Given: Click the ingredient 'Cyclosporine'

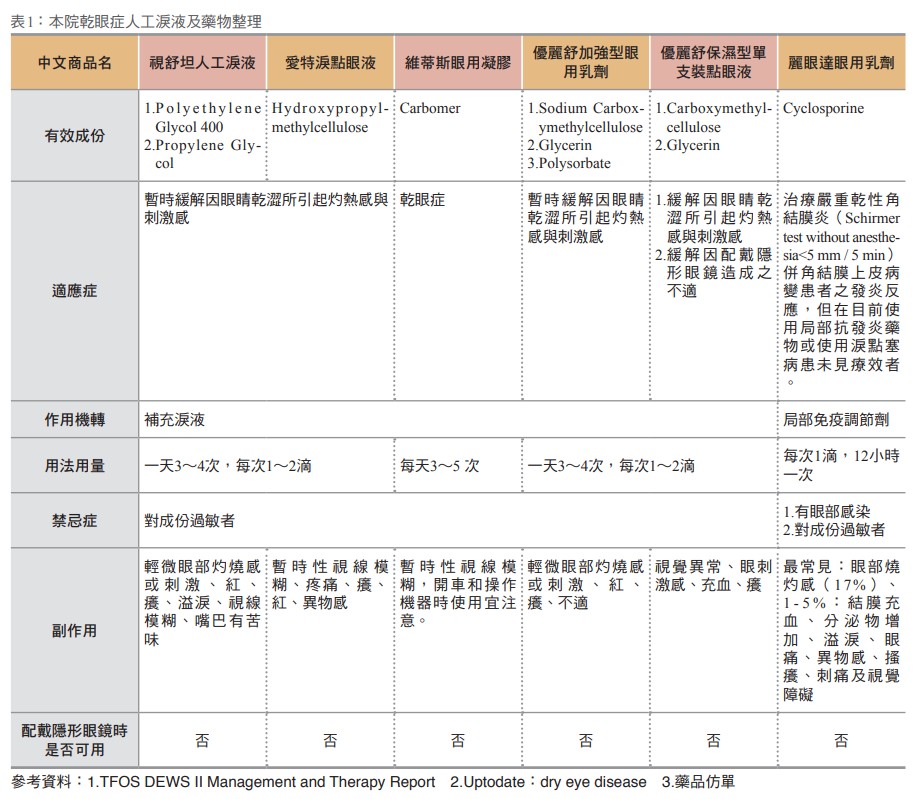Looking at the screenshot, I should pyautogui.click(x=823, y=108).
